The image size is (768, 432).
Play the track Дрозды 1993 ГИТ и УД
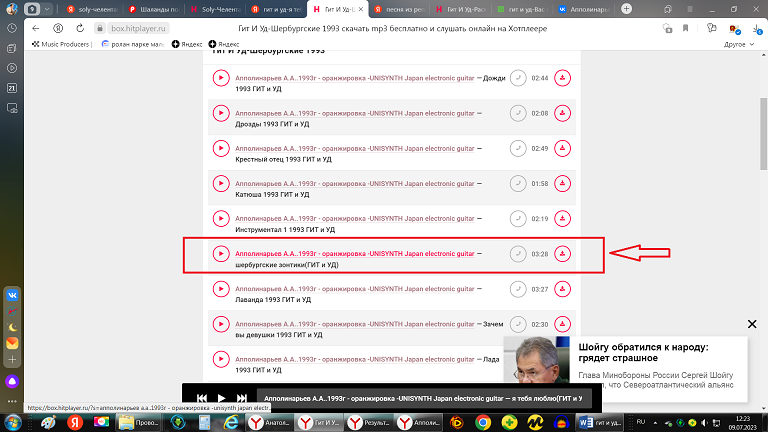coord(221,113)
